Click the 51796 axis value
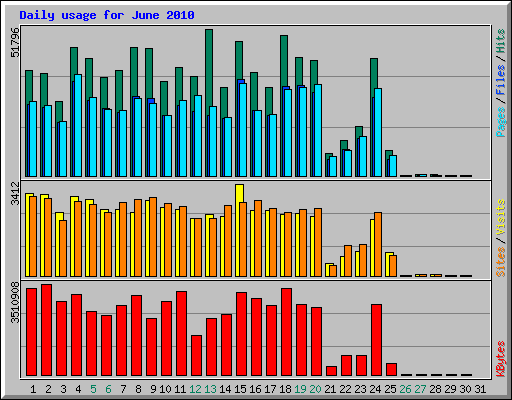The height and width of the screenshot is (400, 512). (x=15, y=42)
